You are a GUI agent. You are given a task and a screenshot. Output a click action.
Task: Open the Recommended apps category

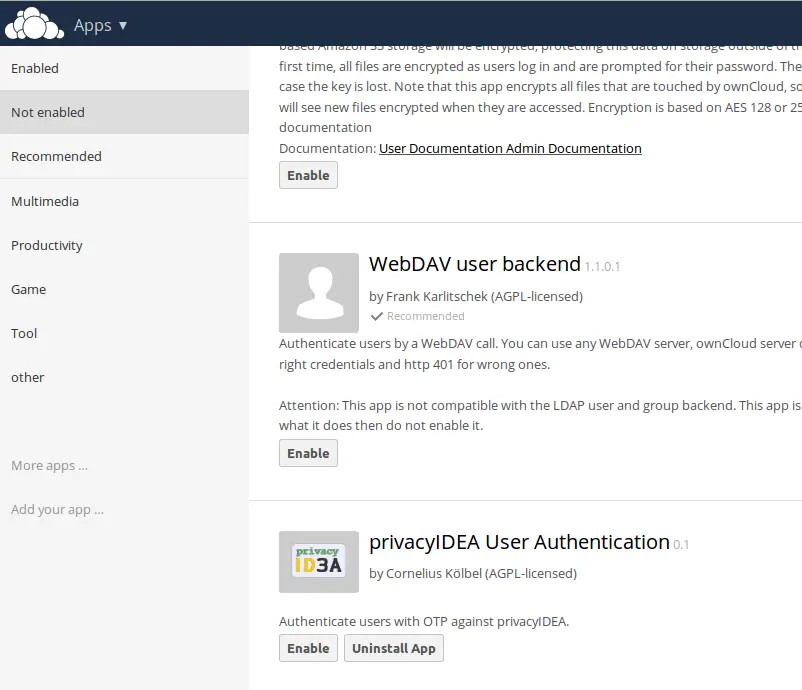click(124, 157)
